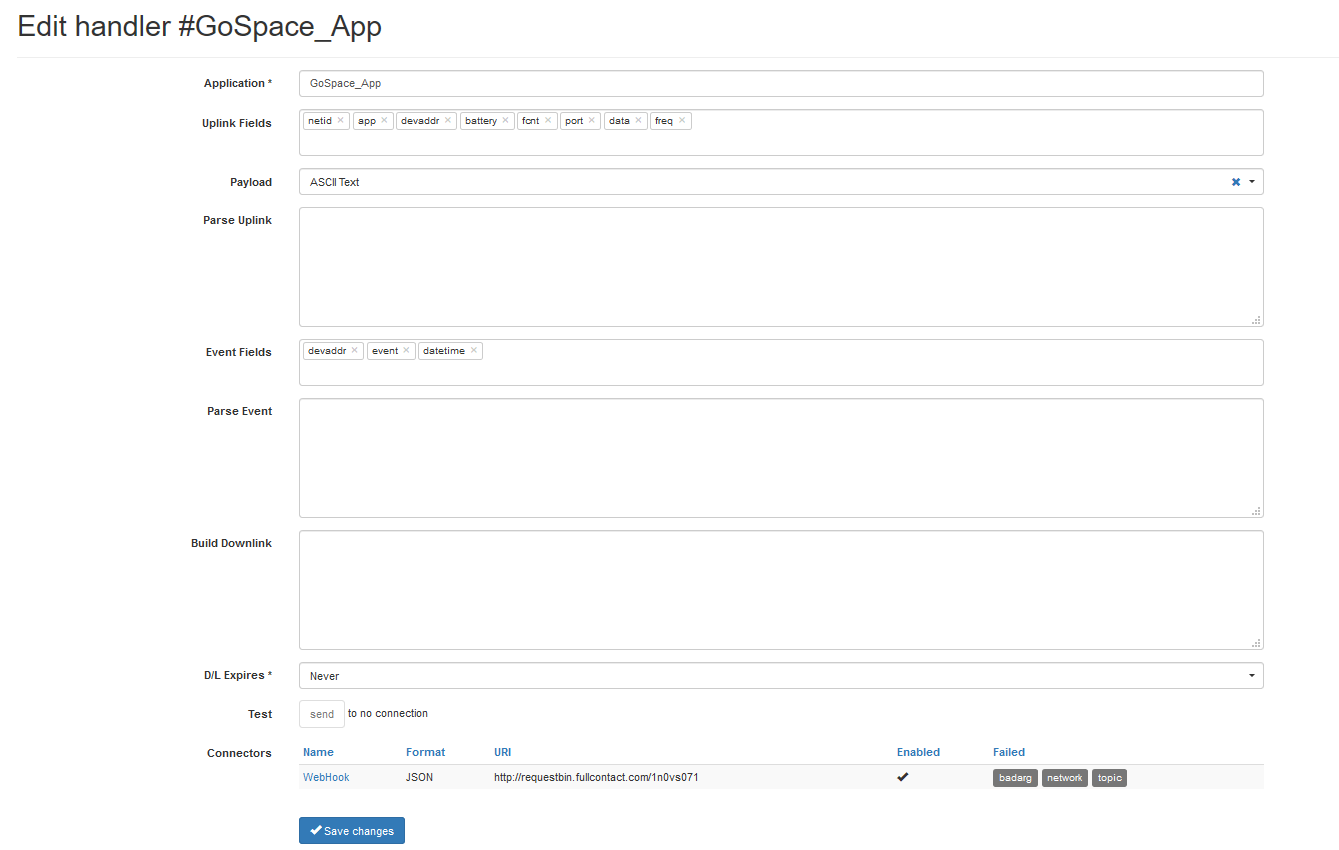Screen dimensions: 1339x850
Task: Remove the datetime event field tag
Action: [x=473, y=351]
